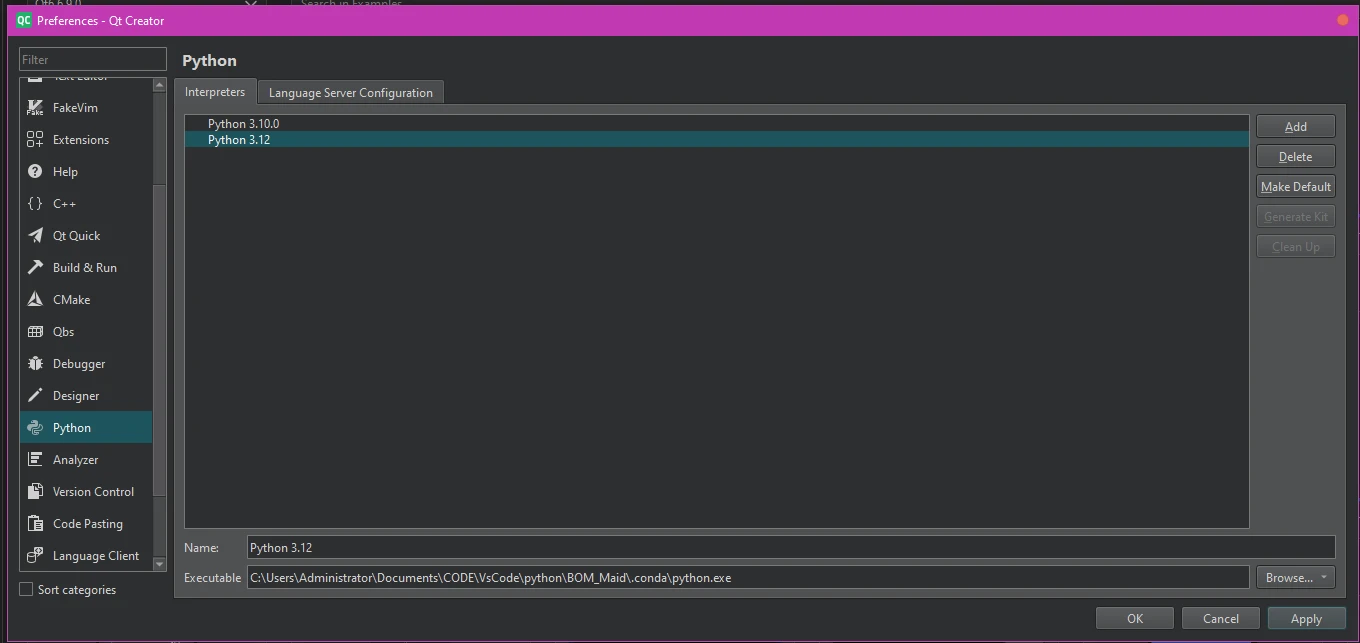Open the Version Control icon
Image resolution: width=1360 pixels, height=643 pixels.
pos(35,492)
